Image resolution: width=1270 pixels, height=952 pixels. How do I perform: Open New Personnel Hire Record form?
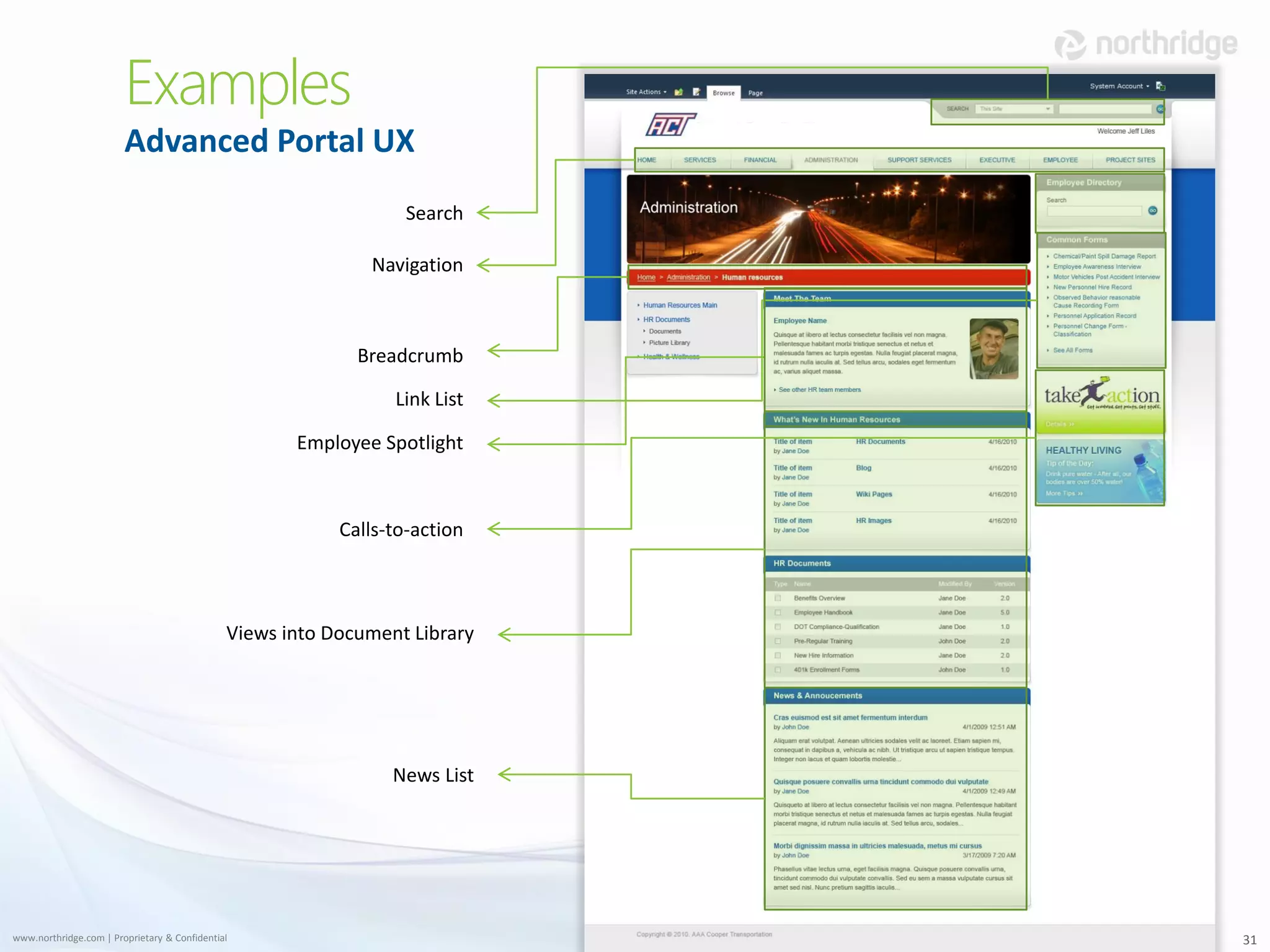1092,287
